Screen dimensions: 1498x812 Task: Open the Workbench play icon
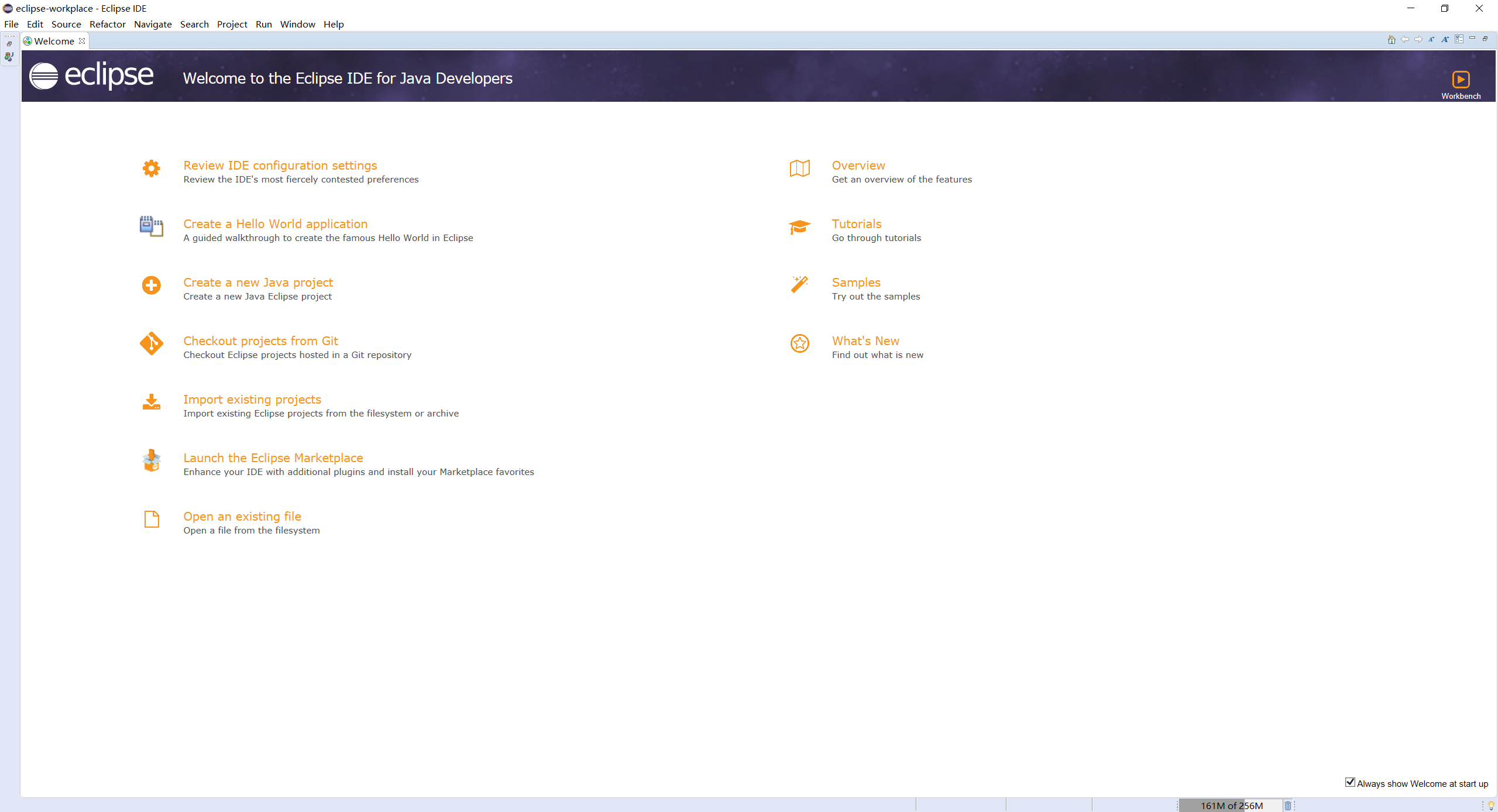point(1461,79)
